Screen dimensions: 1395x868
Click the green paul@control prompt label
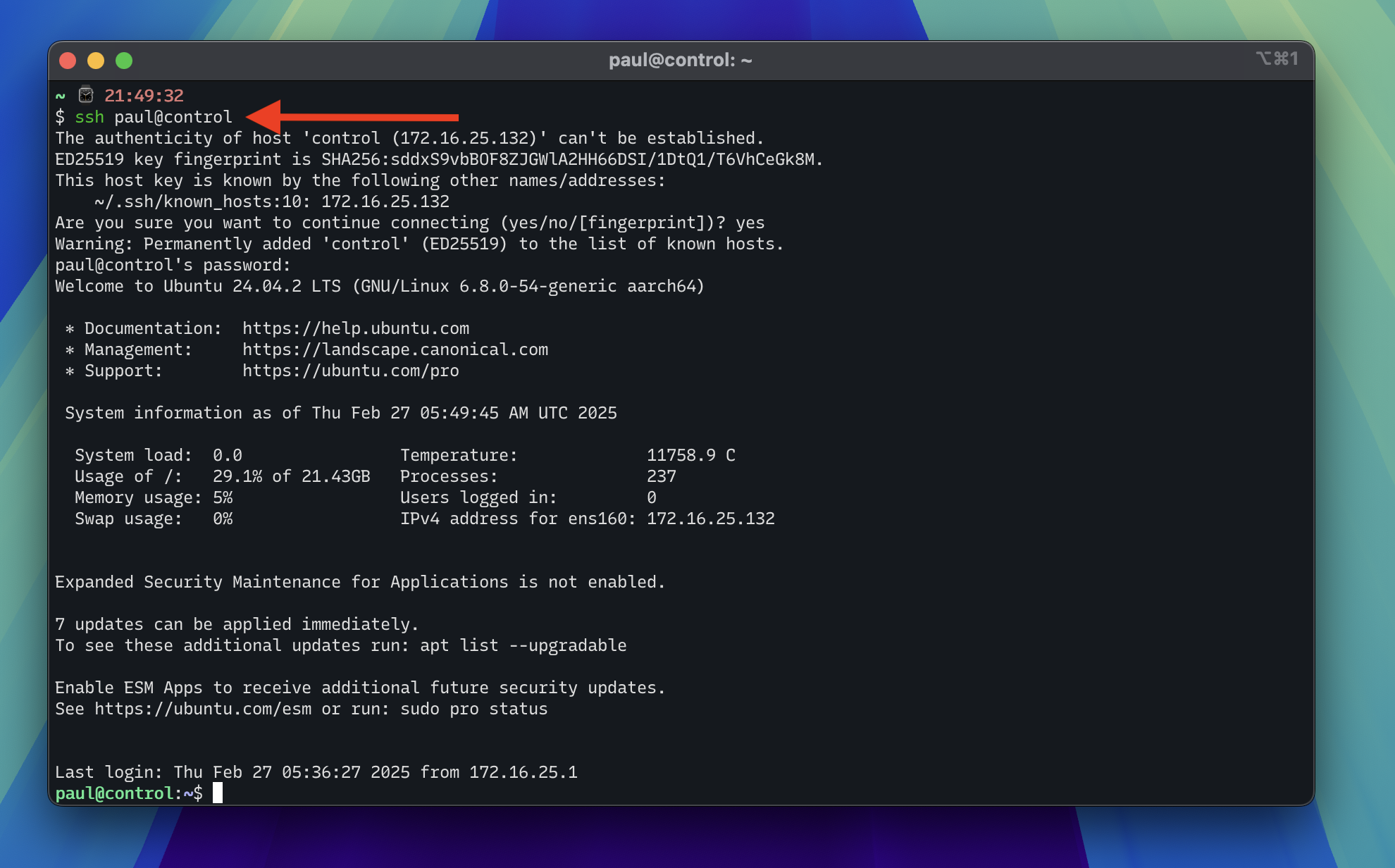(x=115, y=793)
